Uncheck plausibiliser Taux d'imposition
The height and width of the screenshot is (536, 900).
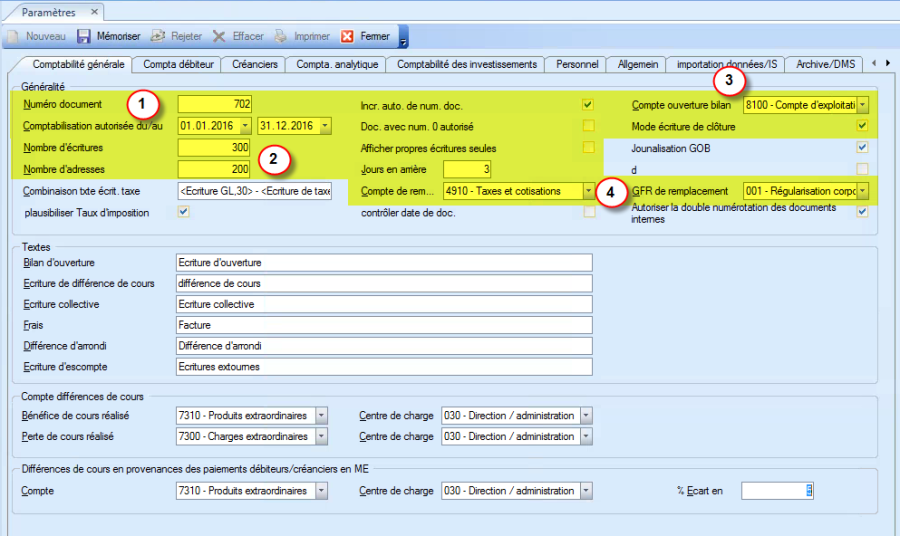(183, 212)
